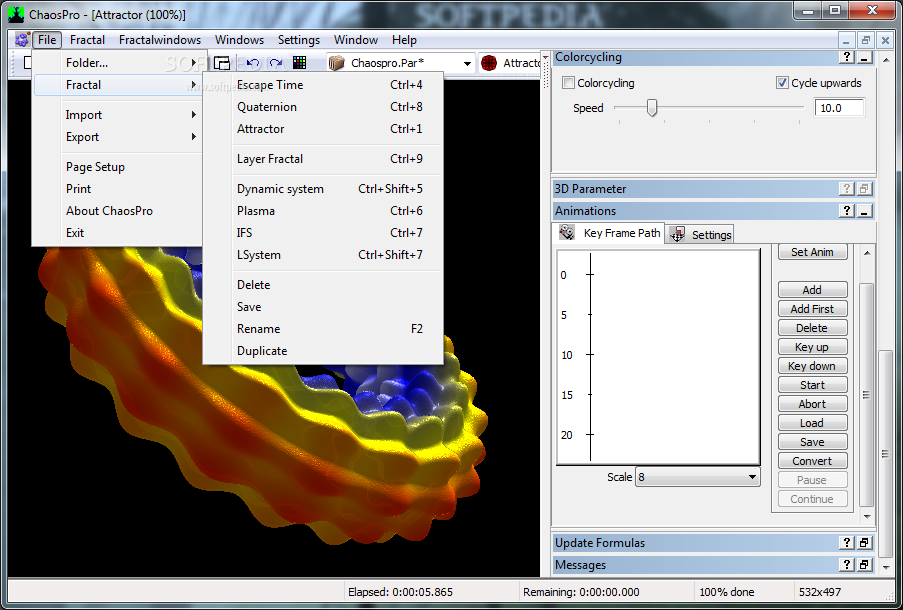The width and height of the screenshot is (903, 610).
Task: Click the 3D Parameter help question mark
Action: tap(847, 188)
